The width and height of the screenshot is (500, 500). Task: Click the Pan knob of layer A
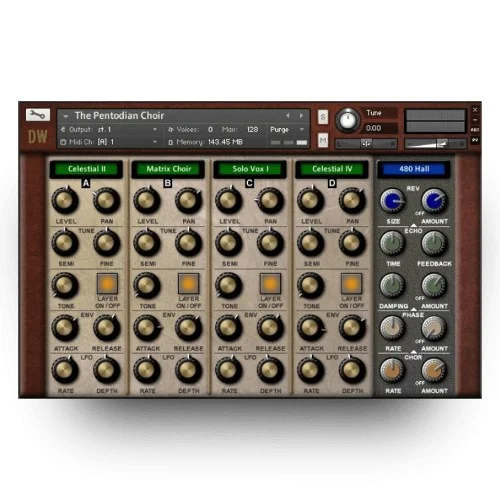pyautogui.click(x=107, y=200)
